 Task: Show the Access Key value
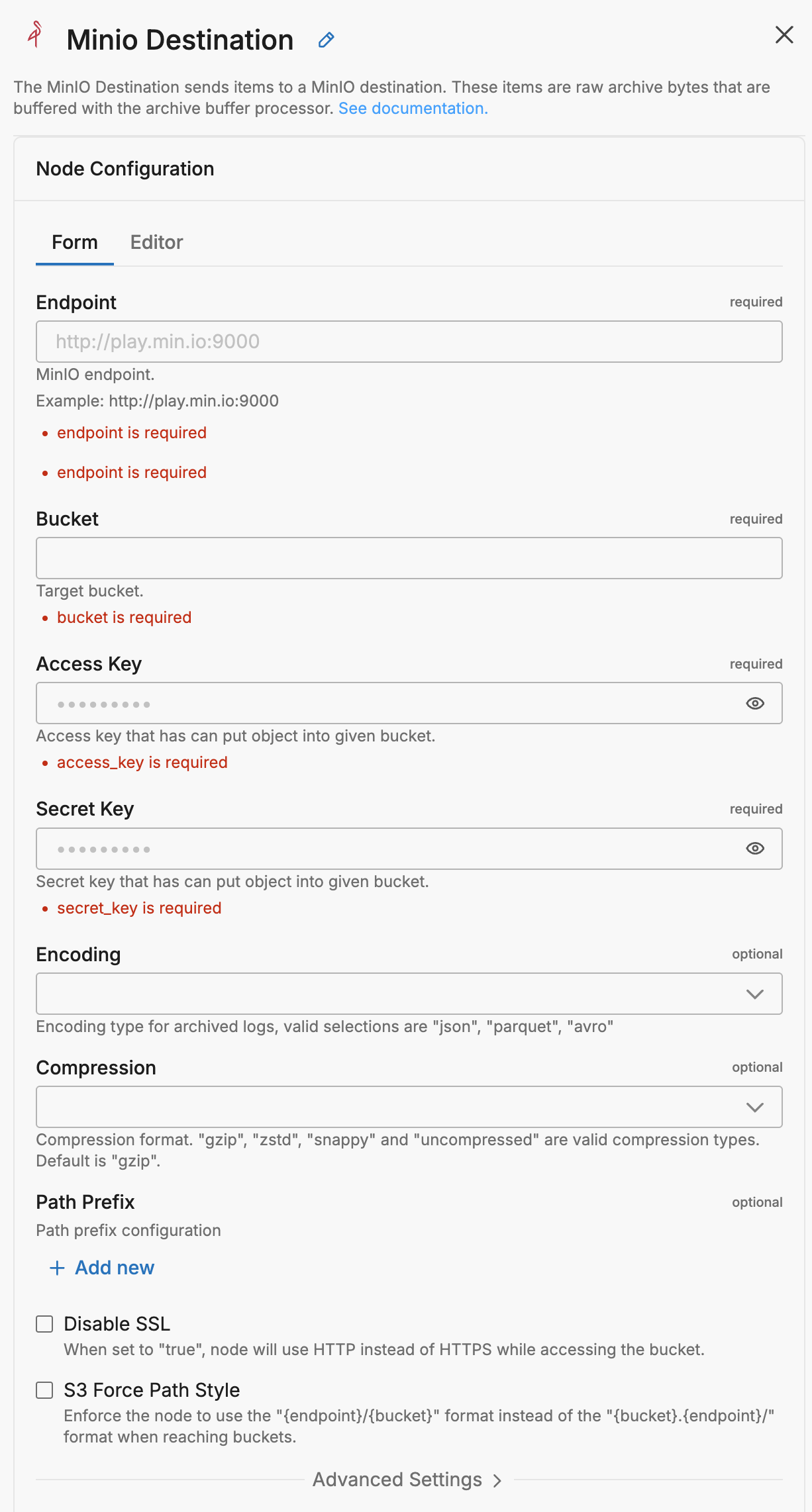755,704
